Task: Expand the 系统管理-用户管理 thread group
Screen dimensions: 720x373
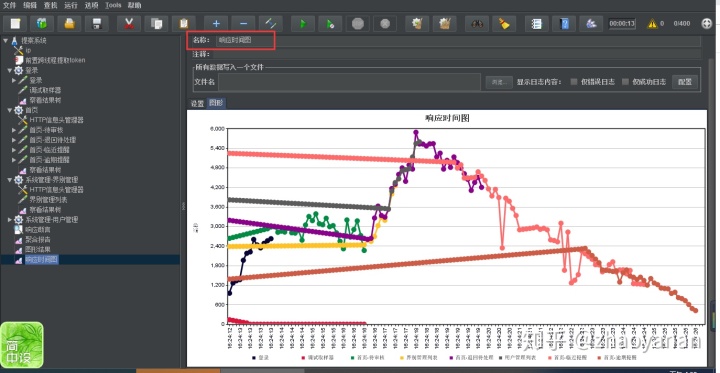Action: [10, 220]
